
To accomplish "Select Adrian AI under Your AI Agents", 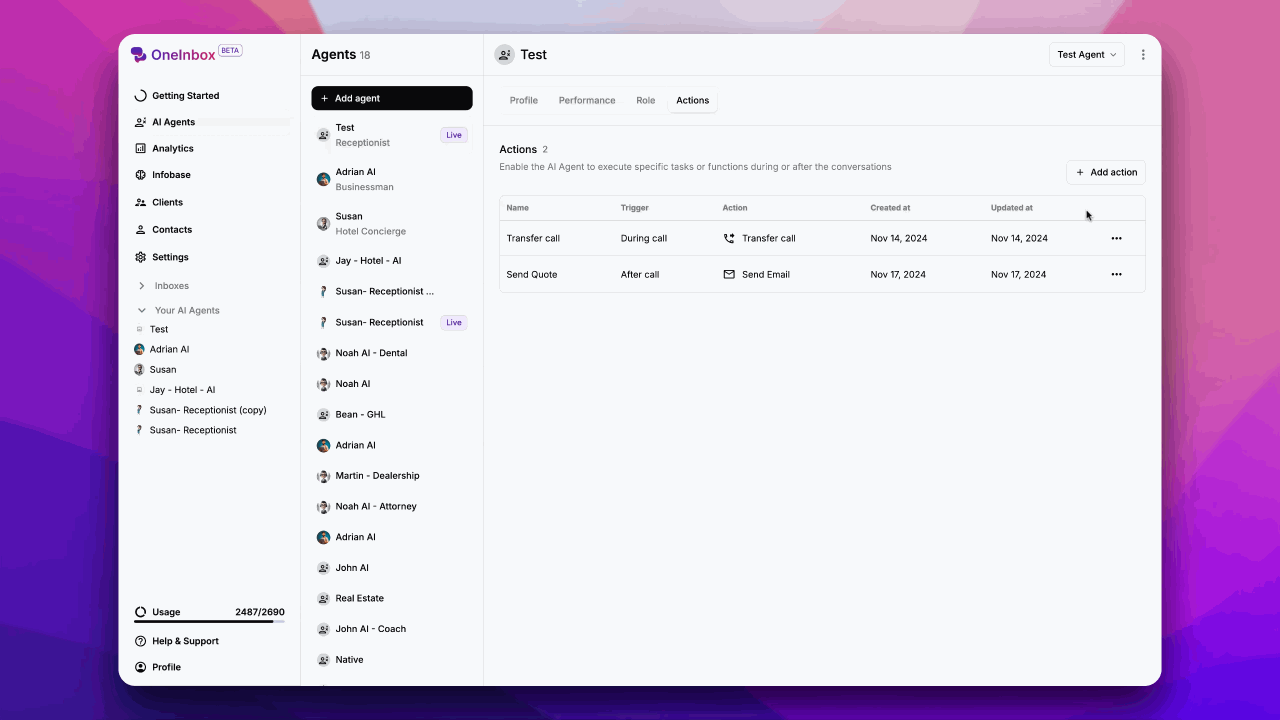I will pyautogui.click(x=169, y=349).
